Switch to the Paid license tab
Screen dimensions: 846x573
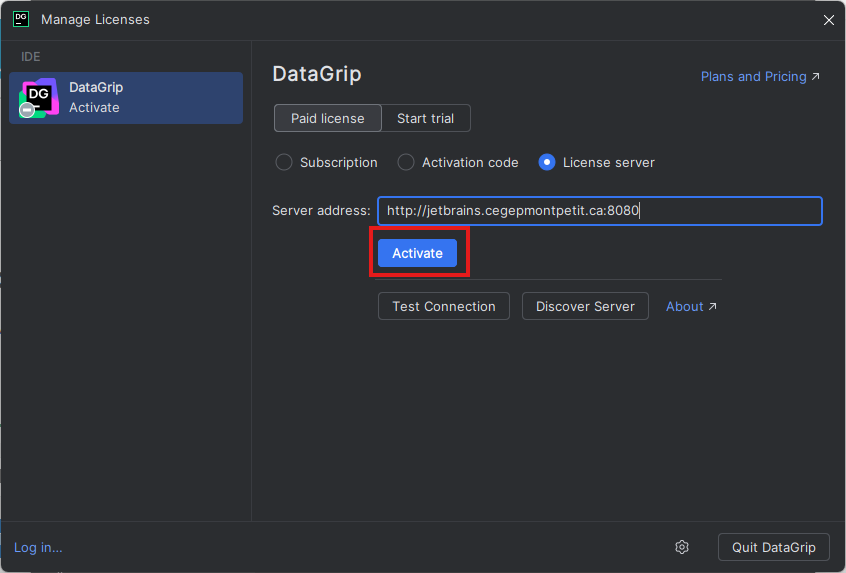pyautogui.click(x=327, y=118)
